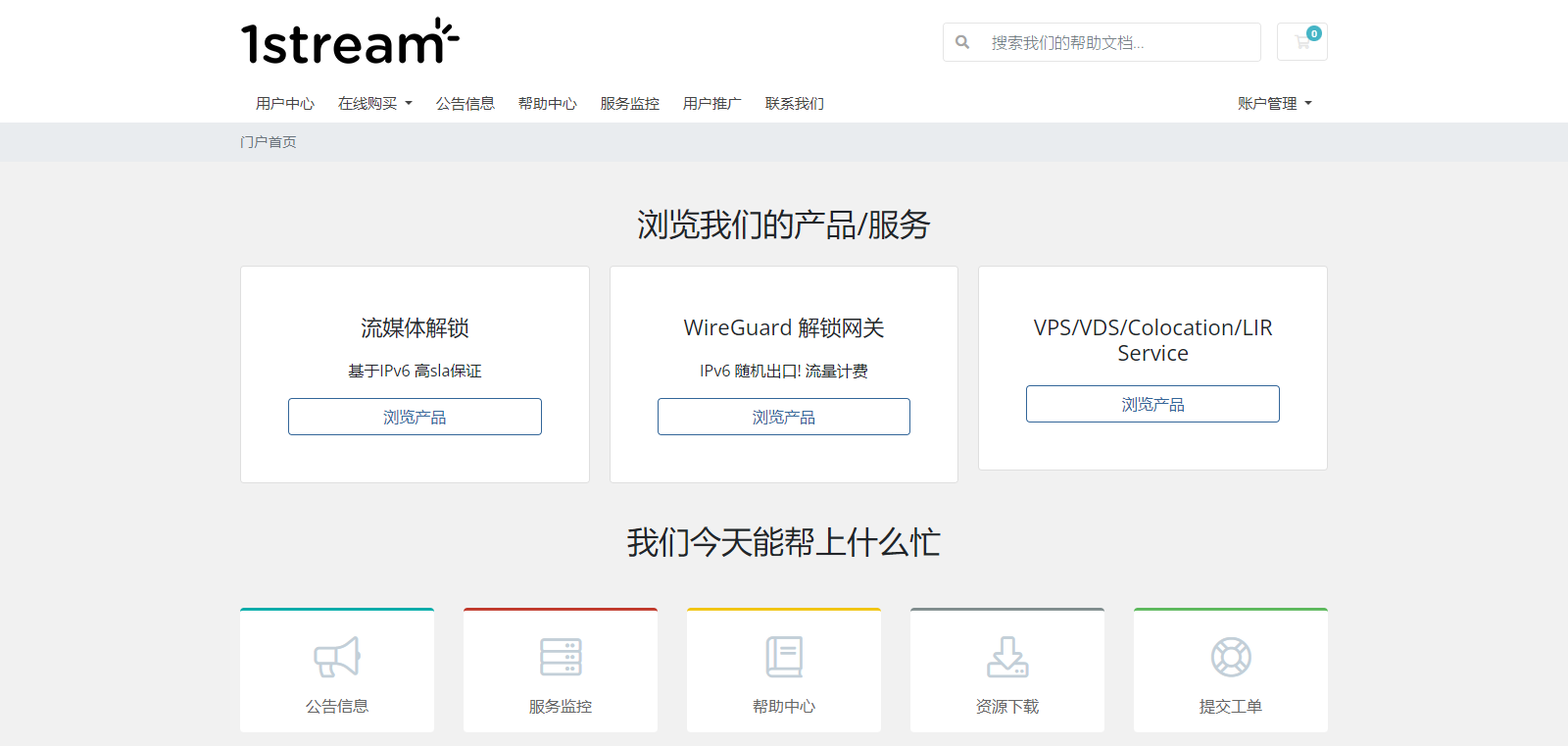Open the shopping cart icon
Viewport: 1568px width, 746px height.
tap(1301, 42)
